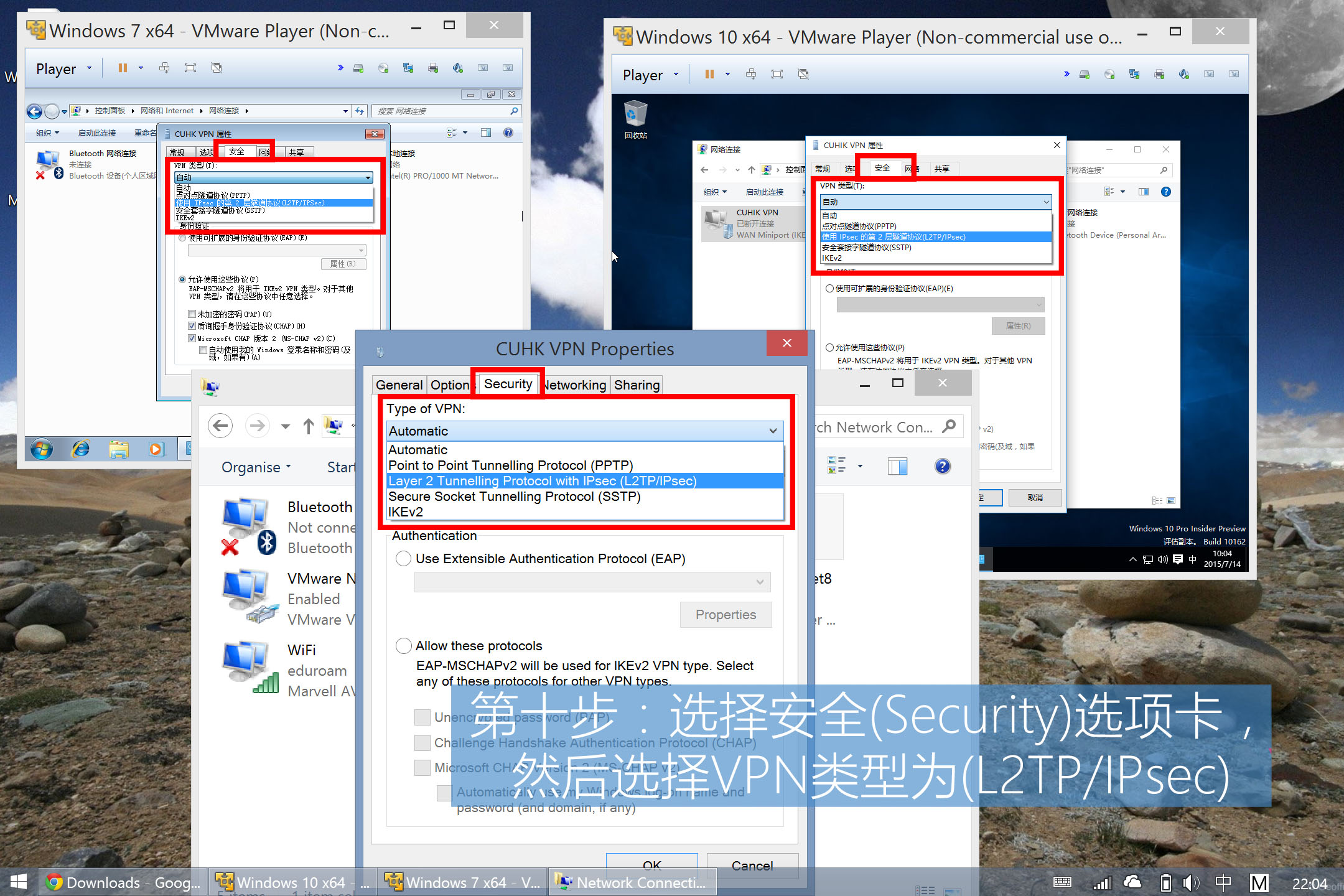The width and height of the screenshot is (1344, 896).
Task: Expand Organise menu in host Network Connections
Action: click(x=256, y=467)
